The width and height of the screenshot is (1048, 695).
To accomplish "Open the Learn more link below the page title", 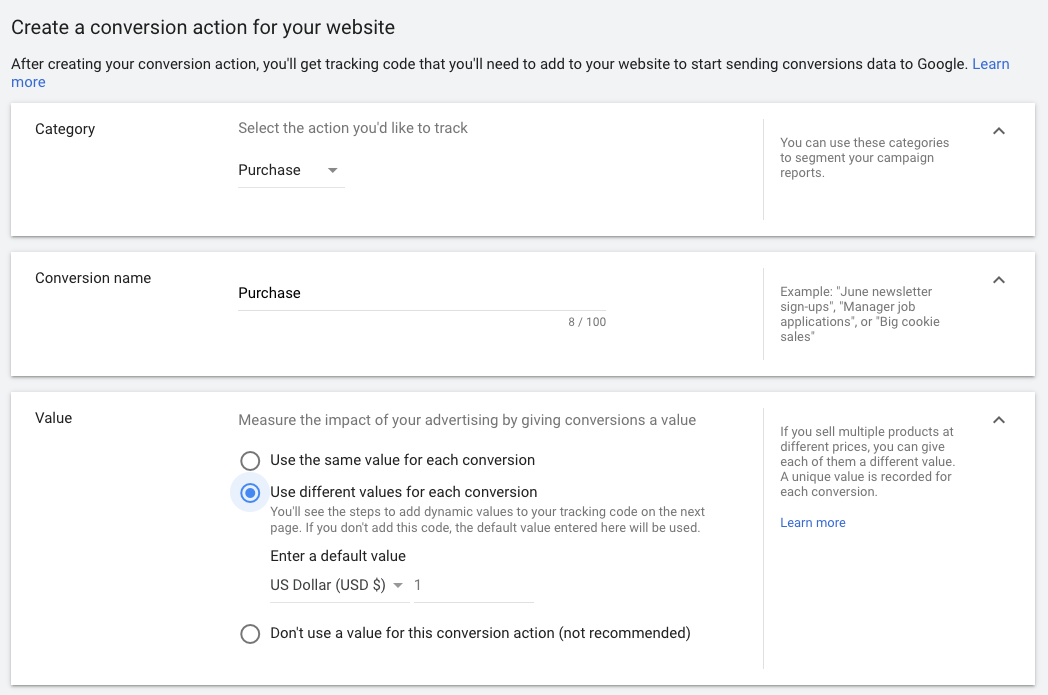I will [991, 63].
